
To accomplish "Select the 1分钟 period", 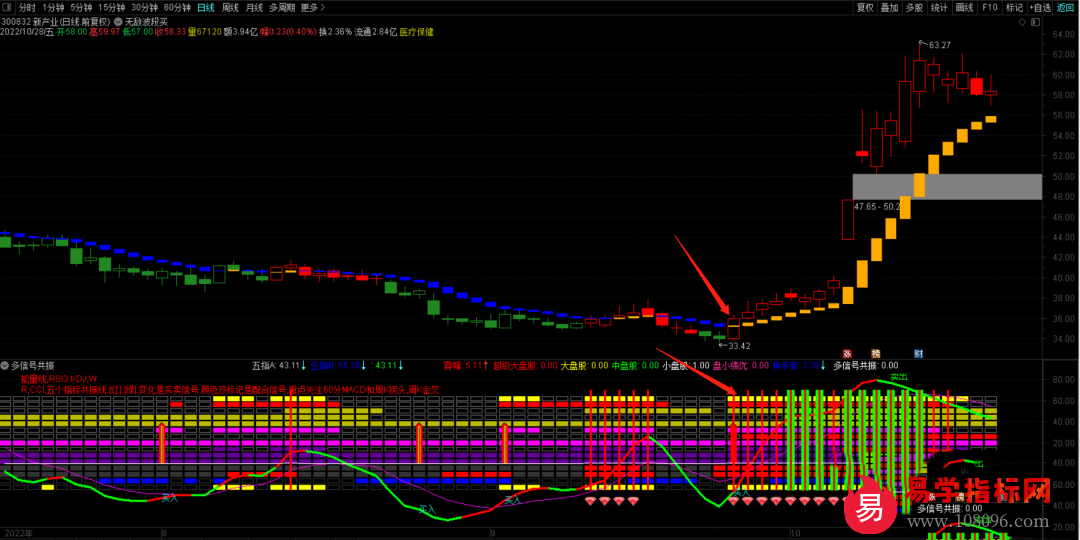I will click(x=52, y=8).
